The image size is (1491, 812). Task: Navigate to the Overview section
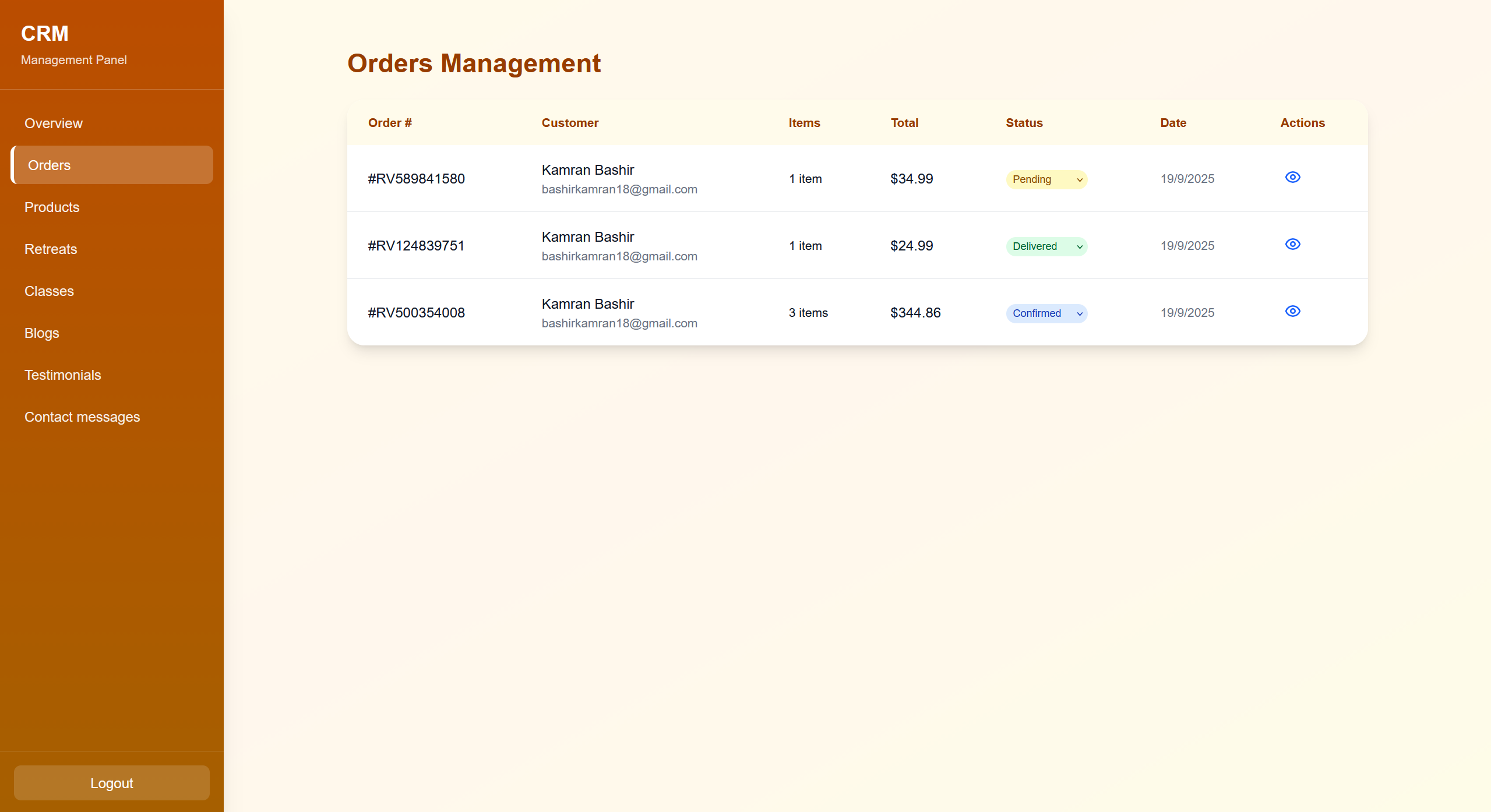click(53, 123)
